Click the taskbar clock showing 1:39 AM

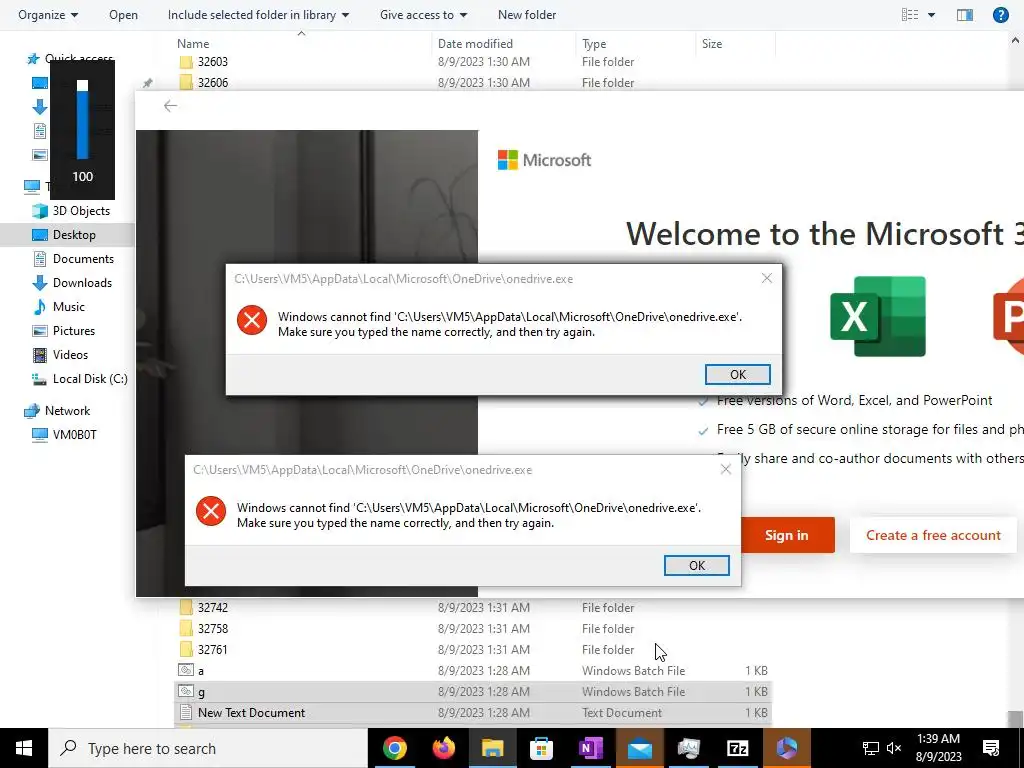click(x=938, y=748)
